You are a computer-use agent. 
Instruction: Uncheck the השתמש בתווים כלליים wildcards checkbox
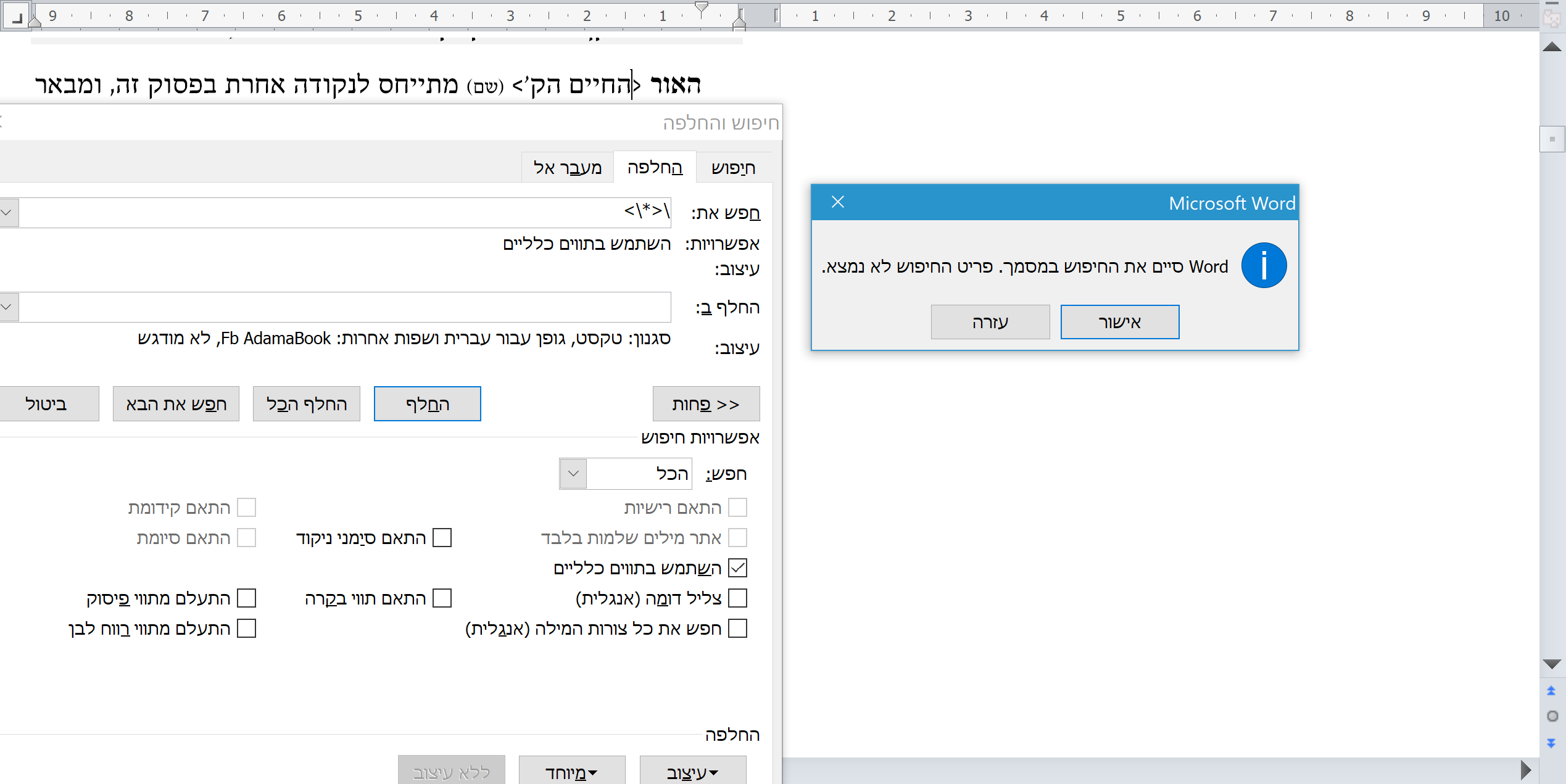[x=738, y=567]
